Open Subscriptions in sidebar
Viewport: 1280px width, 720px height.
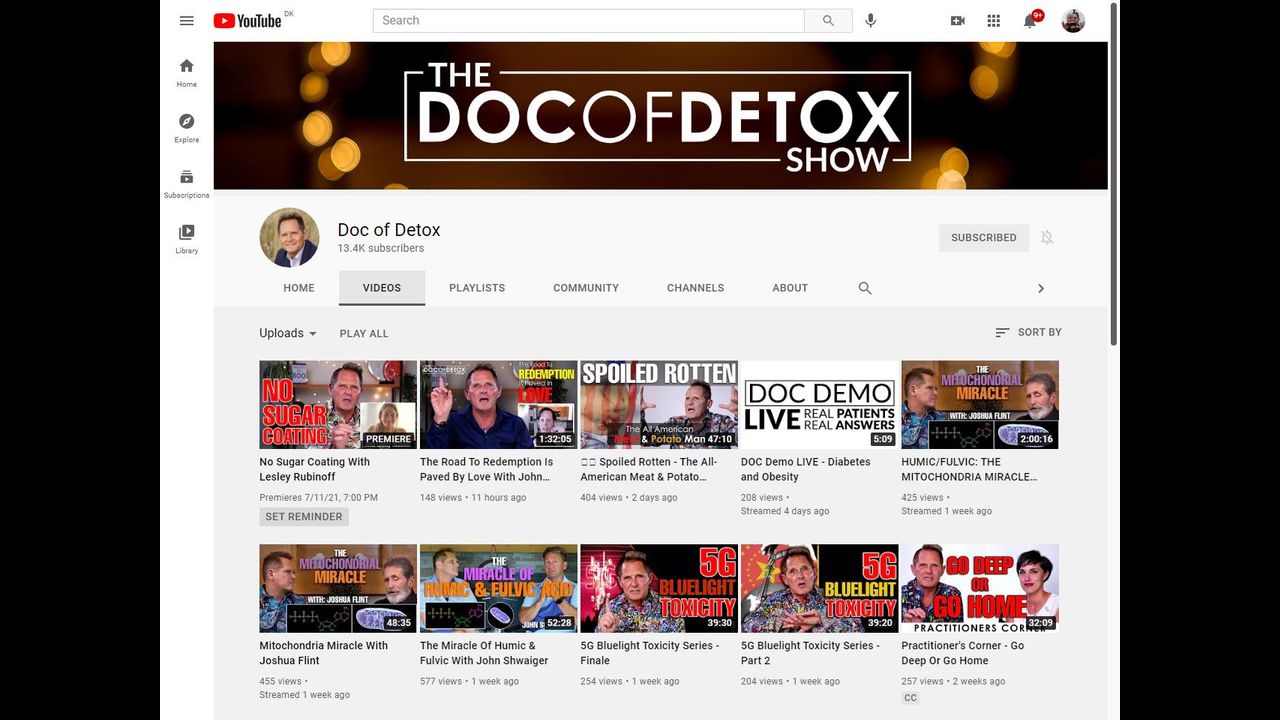187,184
